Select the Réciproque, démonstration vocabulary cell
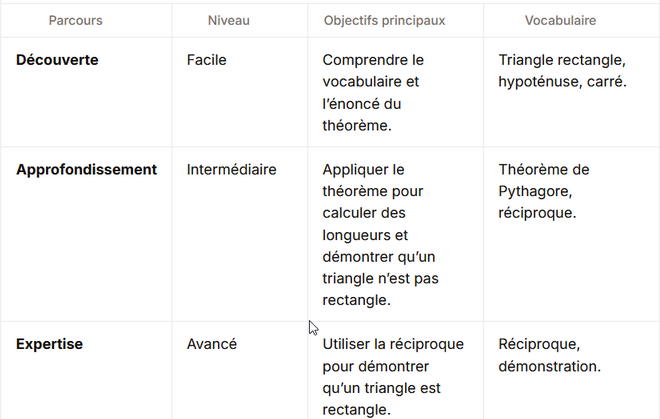Image resolution: width=660 pixels, height=419 pixels. tap(549, 355)
